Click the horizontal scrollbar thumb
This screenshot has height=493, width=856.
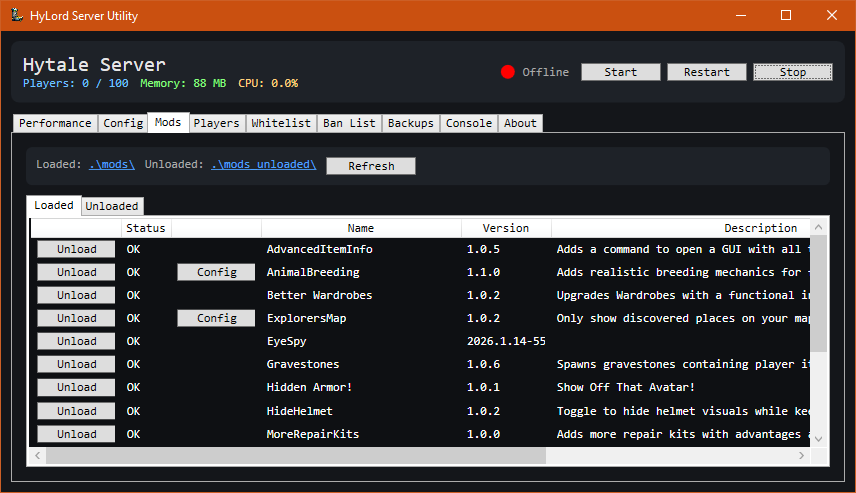pos(295,455)
